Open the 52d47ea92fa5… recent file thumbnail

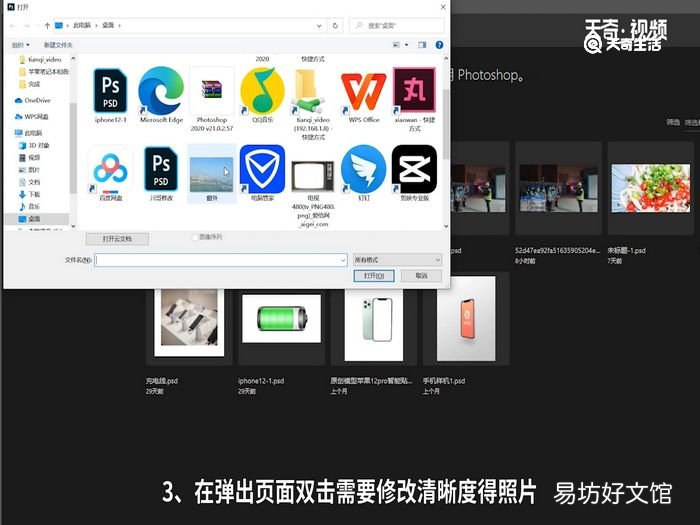[558, 188]
